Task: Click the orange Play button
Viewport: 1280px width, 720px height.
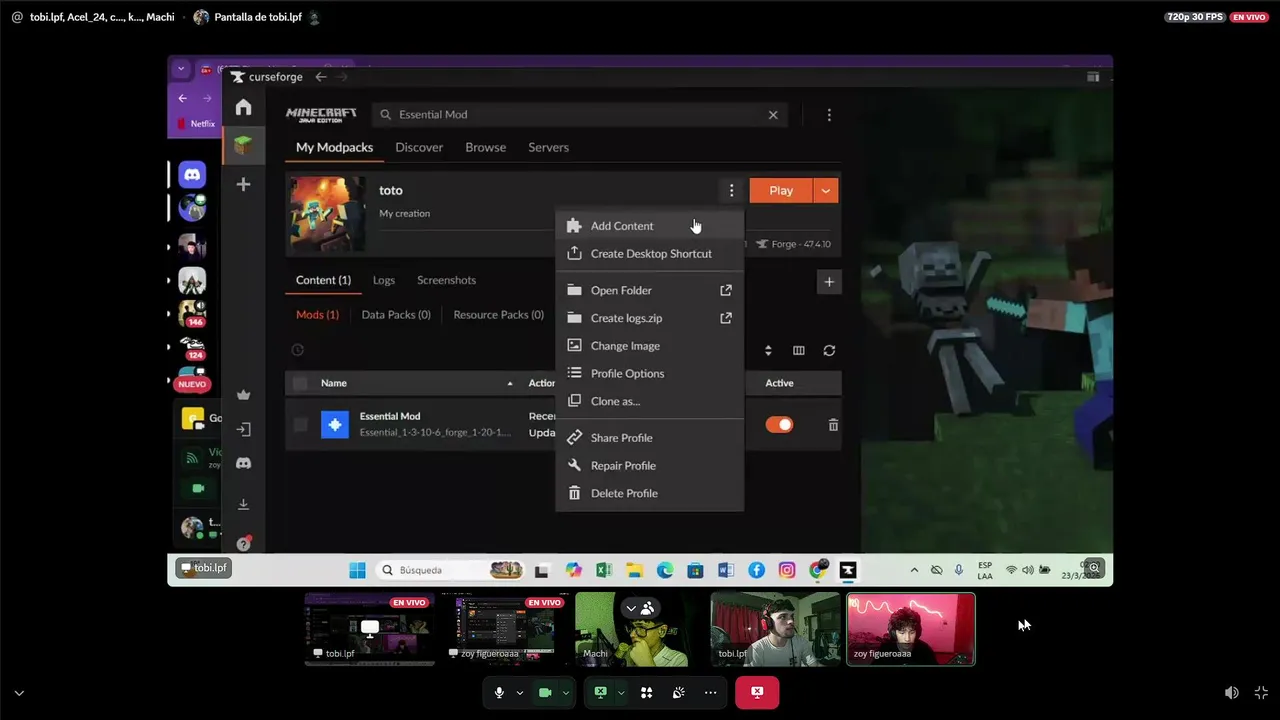Action: coord(781,191)
